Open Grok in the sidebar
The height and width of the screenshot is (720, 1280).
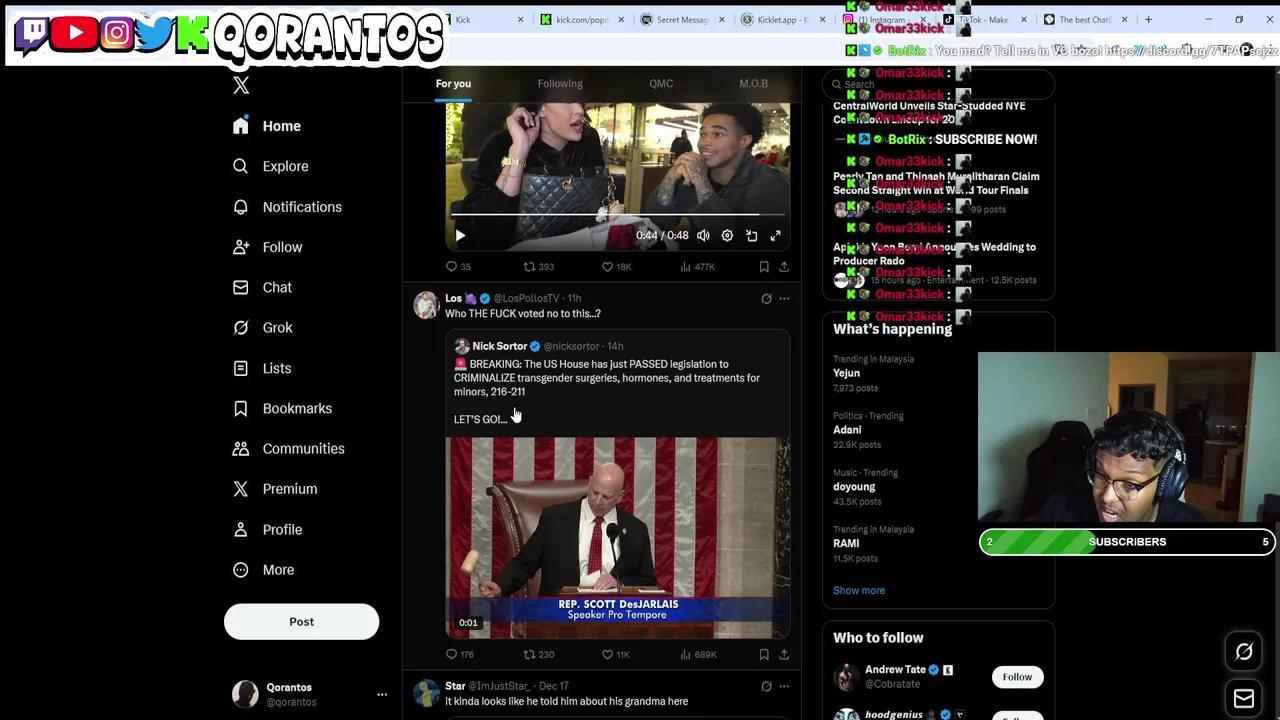click(x=263, y=327)
